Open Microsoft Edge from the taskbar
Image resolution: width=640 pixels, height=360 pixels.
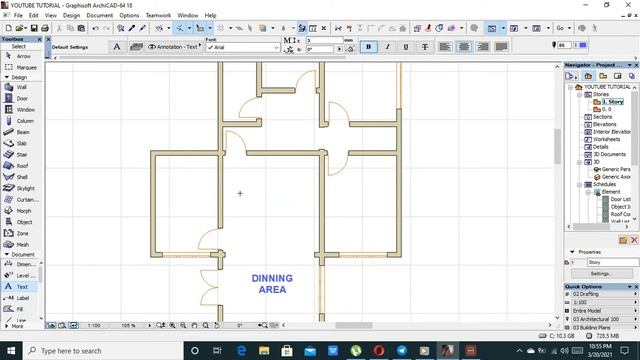point(241,351)
